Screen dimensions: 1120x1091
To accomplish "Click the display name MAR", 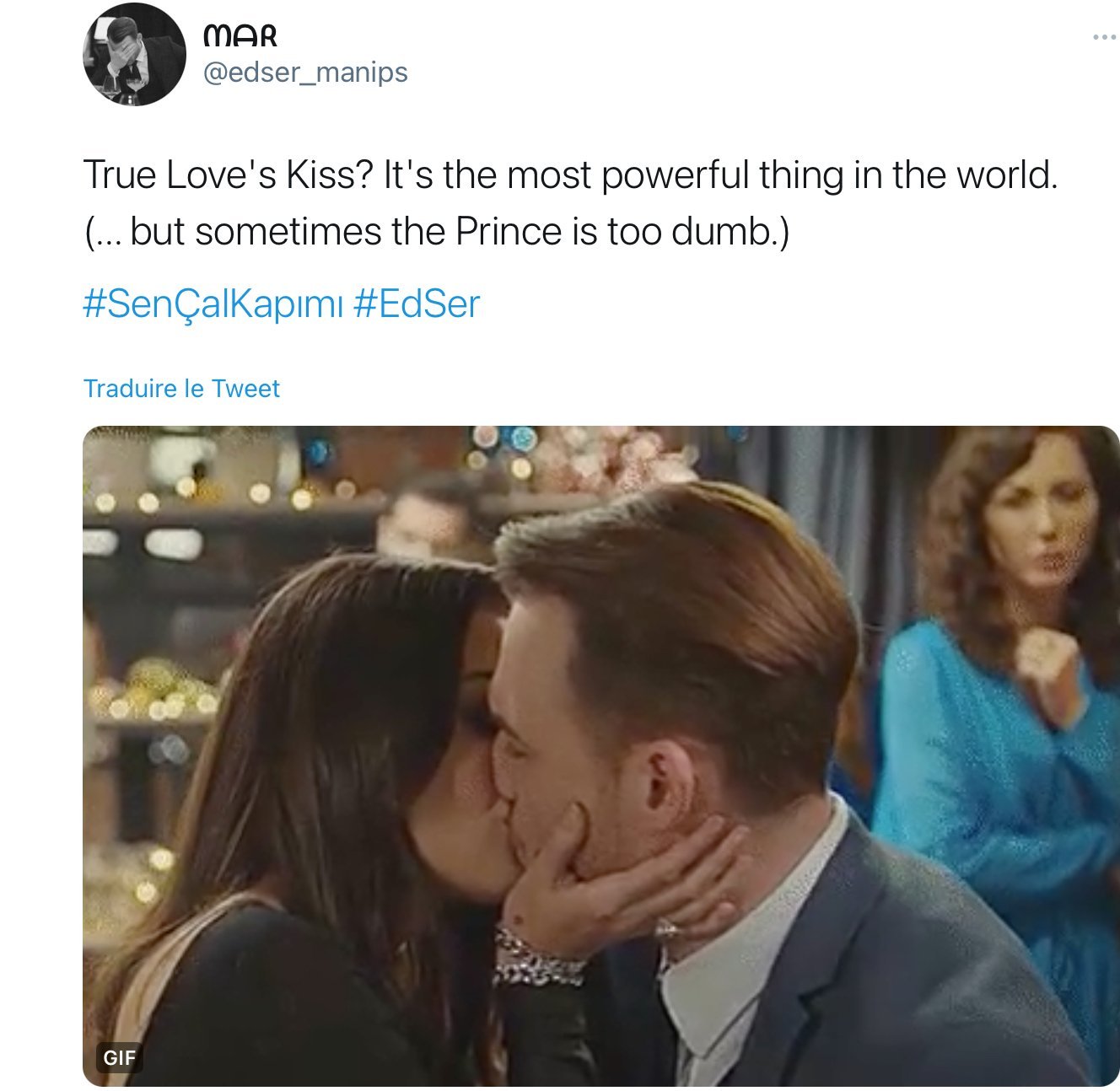I will (240, 36).
